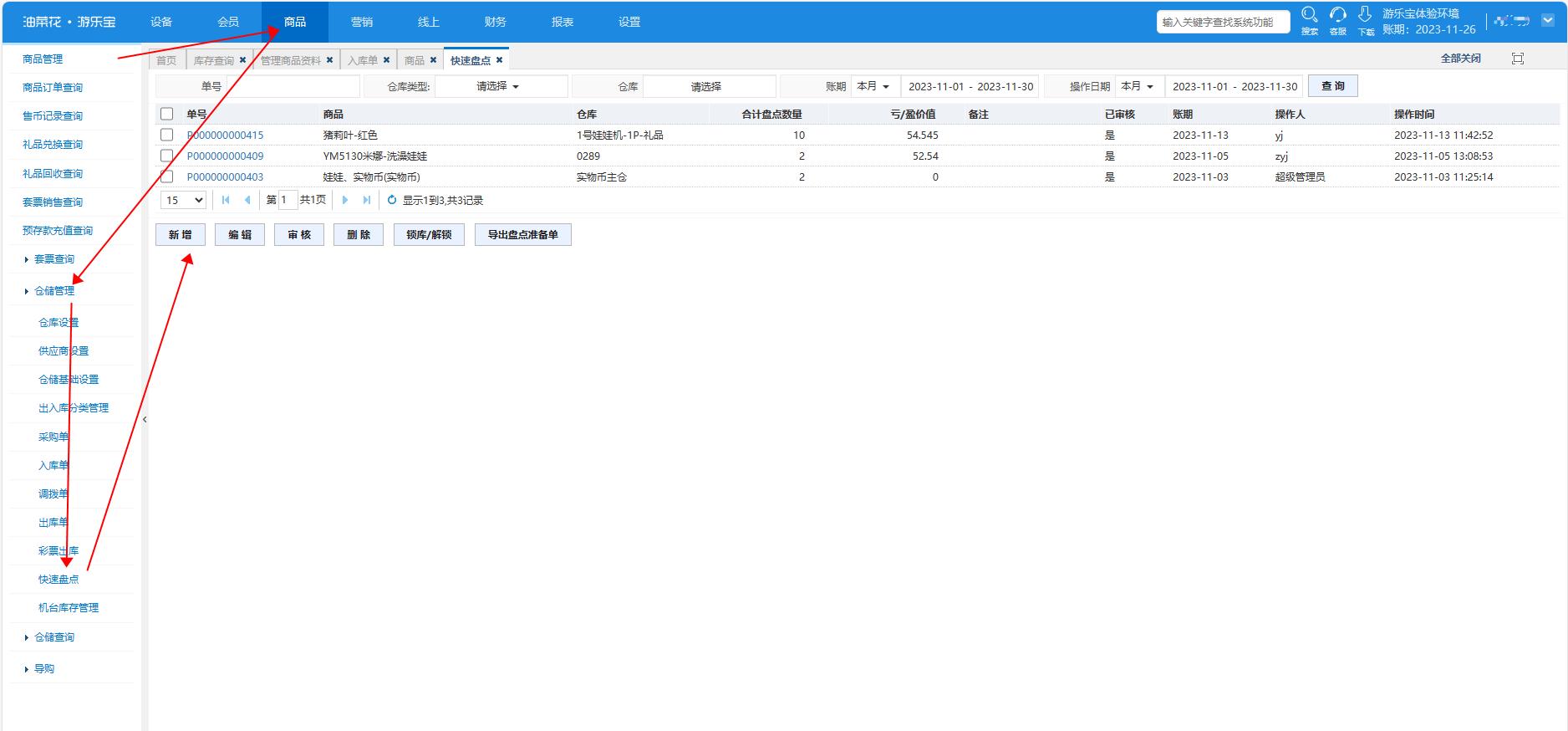This screenshot has height=731, width=1568.
Task: Click the 导出盘点准备单 button
Action: click(x=523, y=235)
